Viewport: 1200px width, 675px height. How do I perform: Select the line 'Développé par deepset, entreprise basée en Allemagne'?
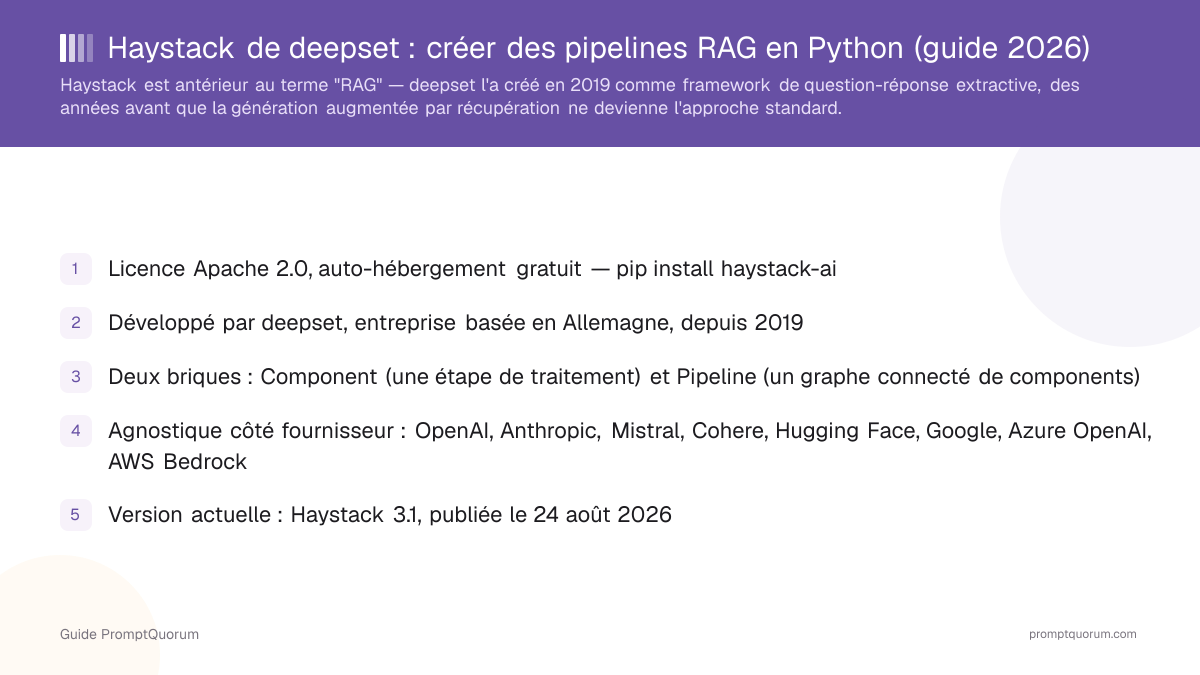456,323
